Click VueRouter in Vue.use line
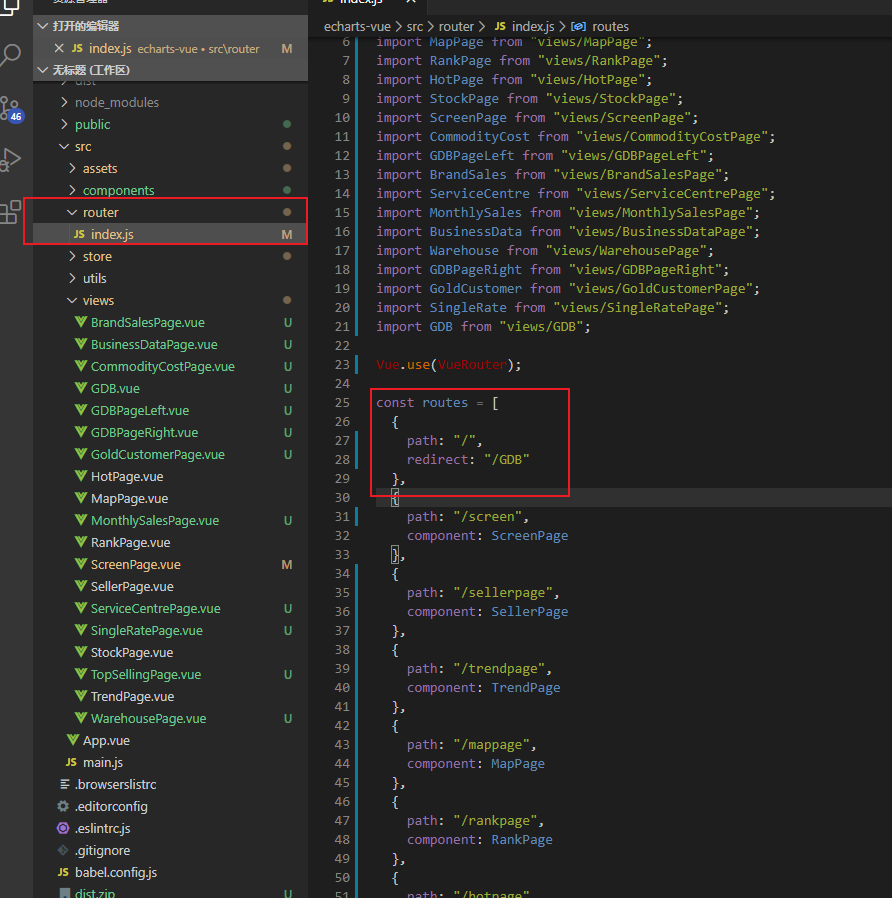Viewport: 892px width, 898px height. coord(472,364)
